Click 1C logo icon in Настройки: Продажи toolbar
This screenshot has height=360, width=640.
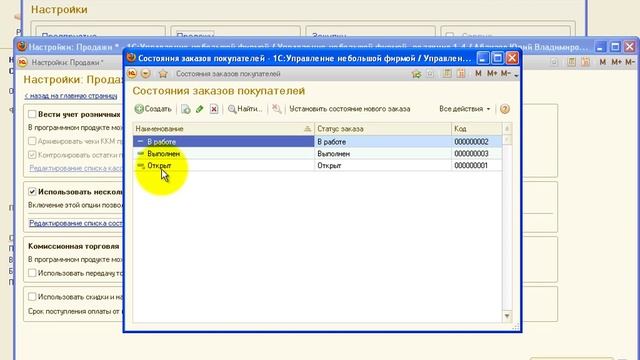pos(22,62)
